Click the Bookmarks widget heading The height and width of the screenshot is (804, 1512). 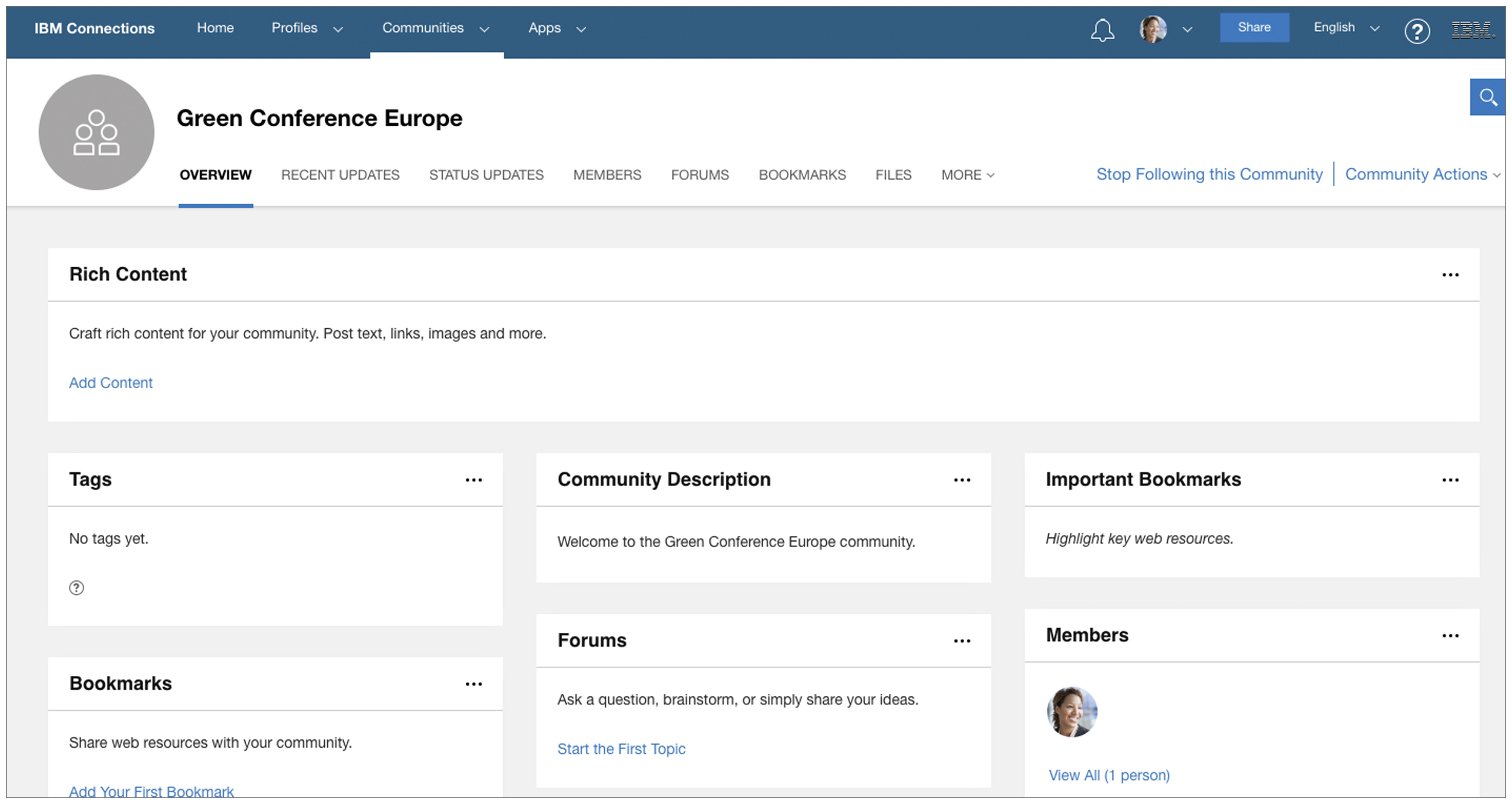(x=120, y=684)
